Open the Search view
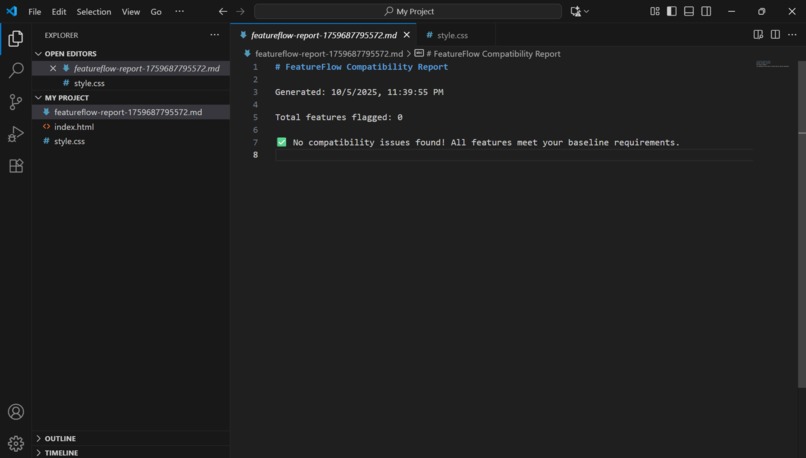This screenshot has width=806, height=458. click(x=15, y=70)
